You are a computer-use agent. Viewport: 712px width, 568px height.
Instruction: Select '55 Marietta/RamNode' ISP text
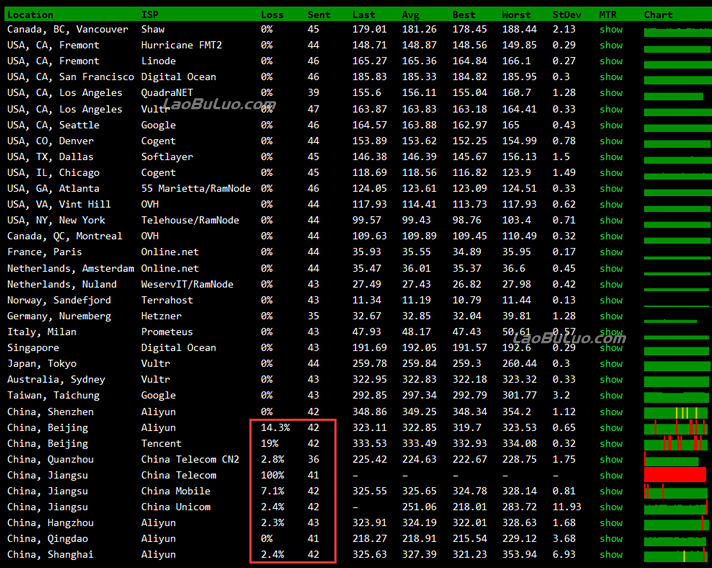[x=196, y=189]
